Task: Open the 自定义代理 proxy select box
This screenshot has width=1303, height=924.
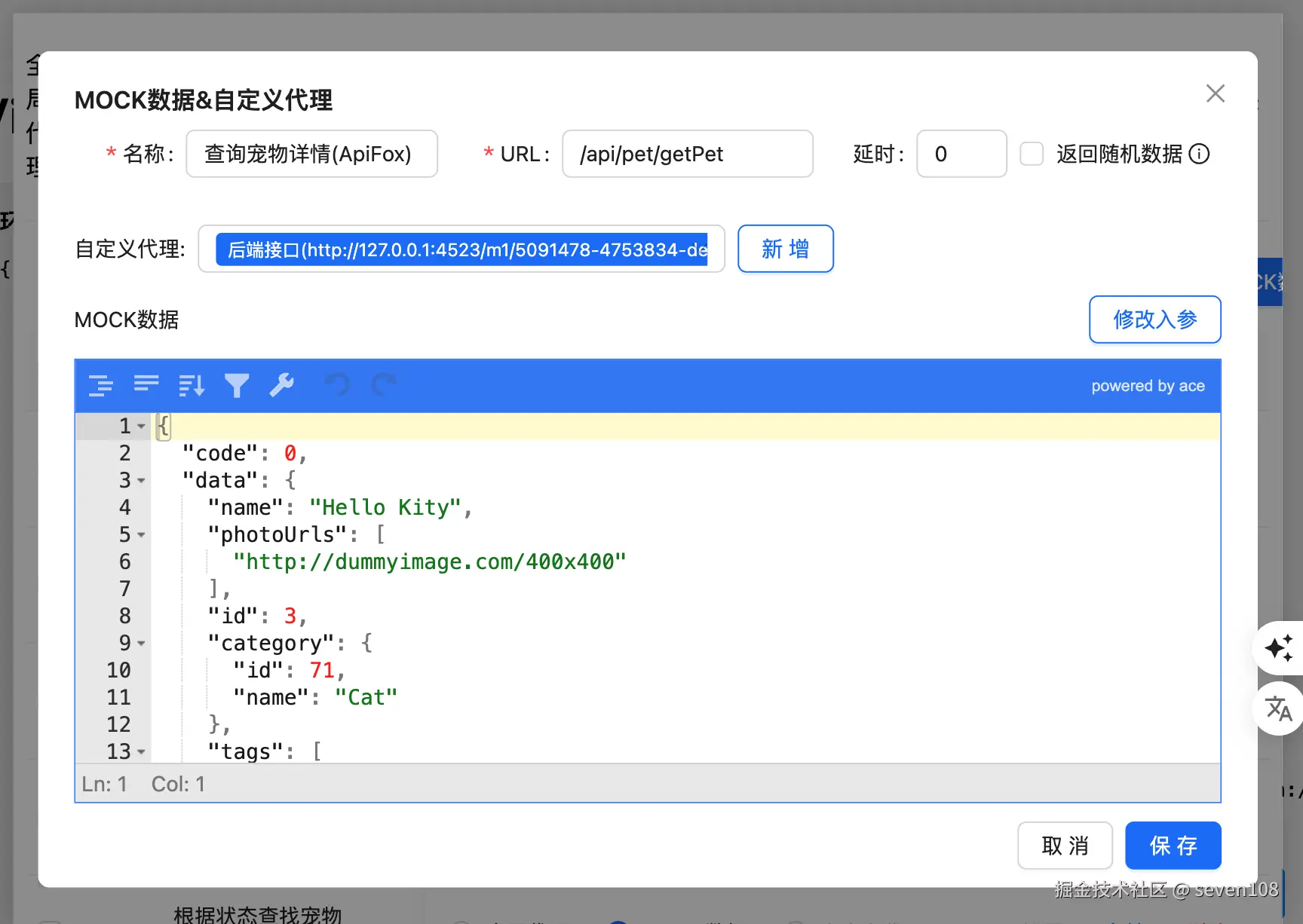Action: point(461,249)
